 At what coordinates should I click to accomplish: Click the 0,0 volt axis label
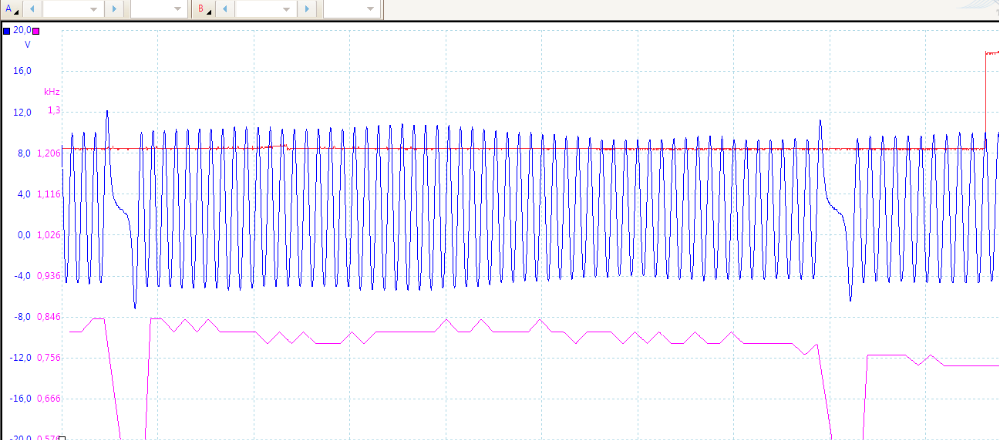[22, 235]
